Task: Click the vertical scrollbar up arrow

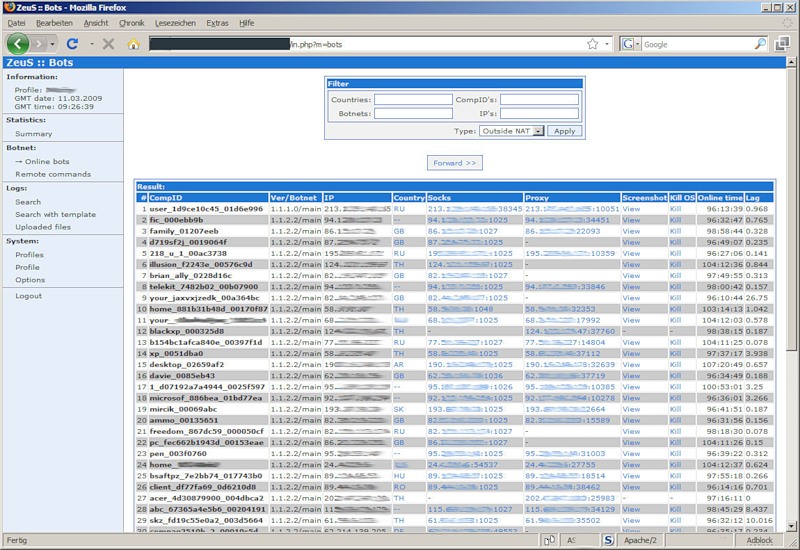Action: coord(791,62)
